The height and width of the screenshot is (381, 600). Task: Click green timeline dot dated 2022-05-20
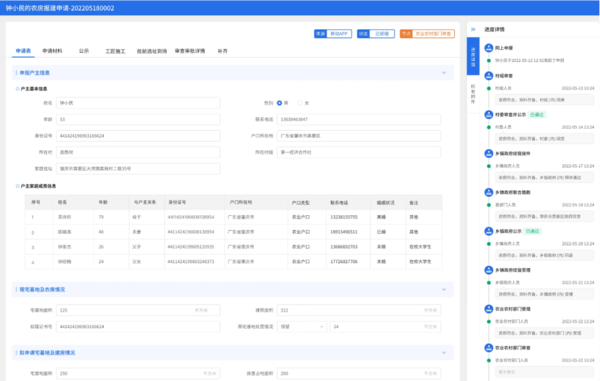[x=489, y=244]
